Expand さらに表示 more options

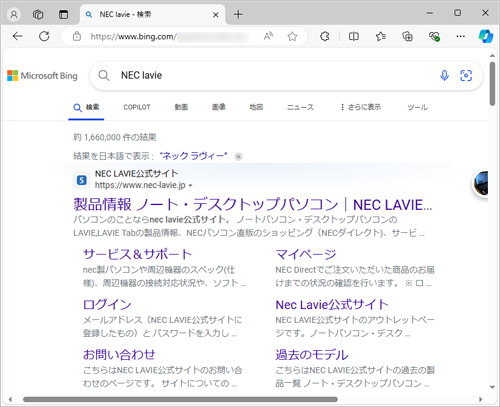361,107
